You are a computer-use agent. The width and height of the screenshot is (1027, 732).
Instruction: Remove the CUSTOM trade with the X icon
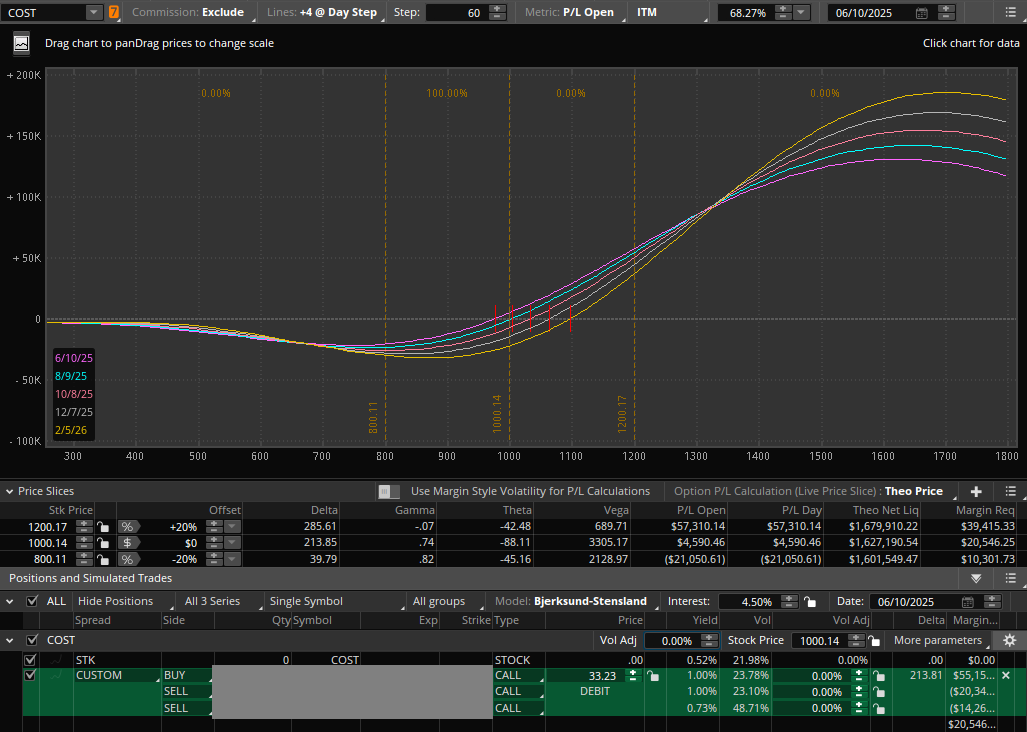tap(1006, 675)
